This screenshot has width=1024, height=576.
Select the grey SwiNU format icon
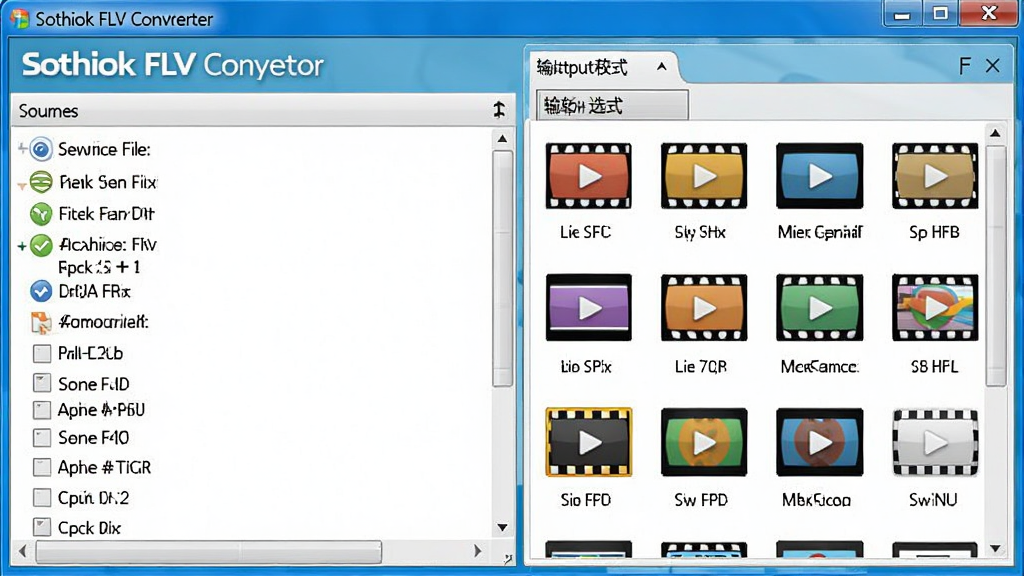click(935, 442)
